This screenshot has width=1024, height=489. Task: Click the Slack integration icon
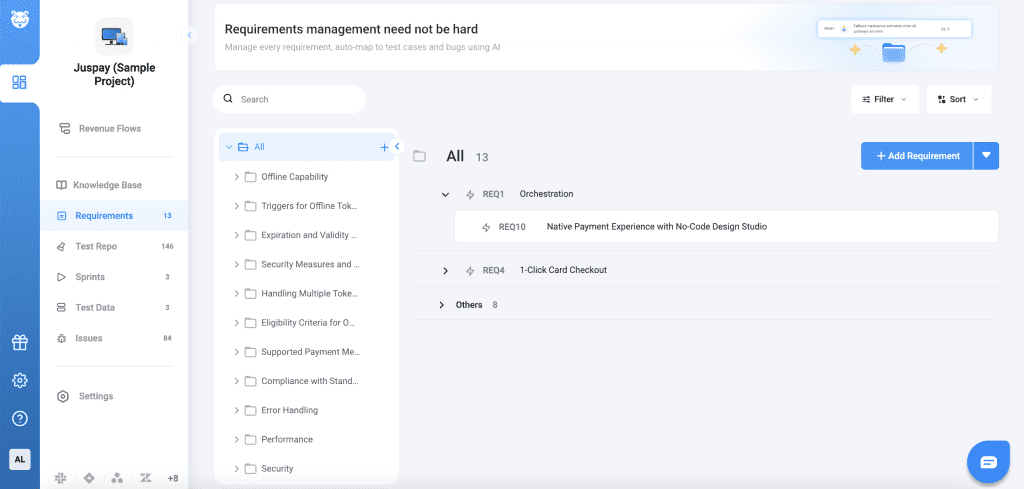(62, 478)
